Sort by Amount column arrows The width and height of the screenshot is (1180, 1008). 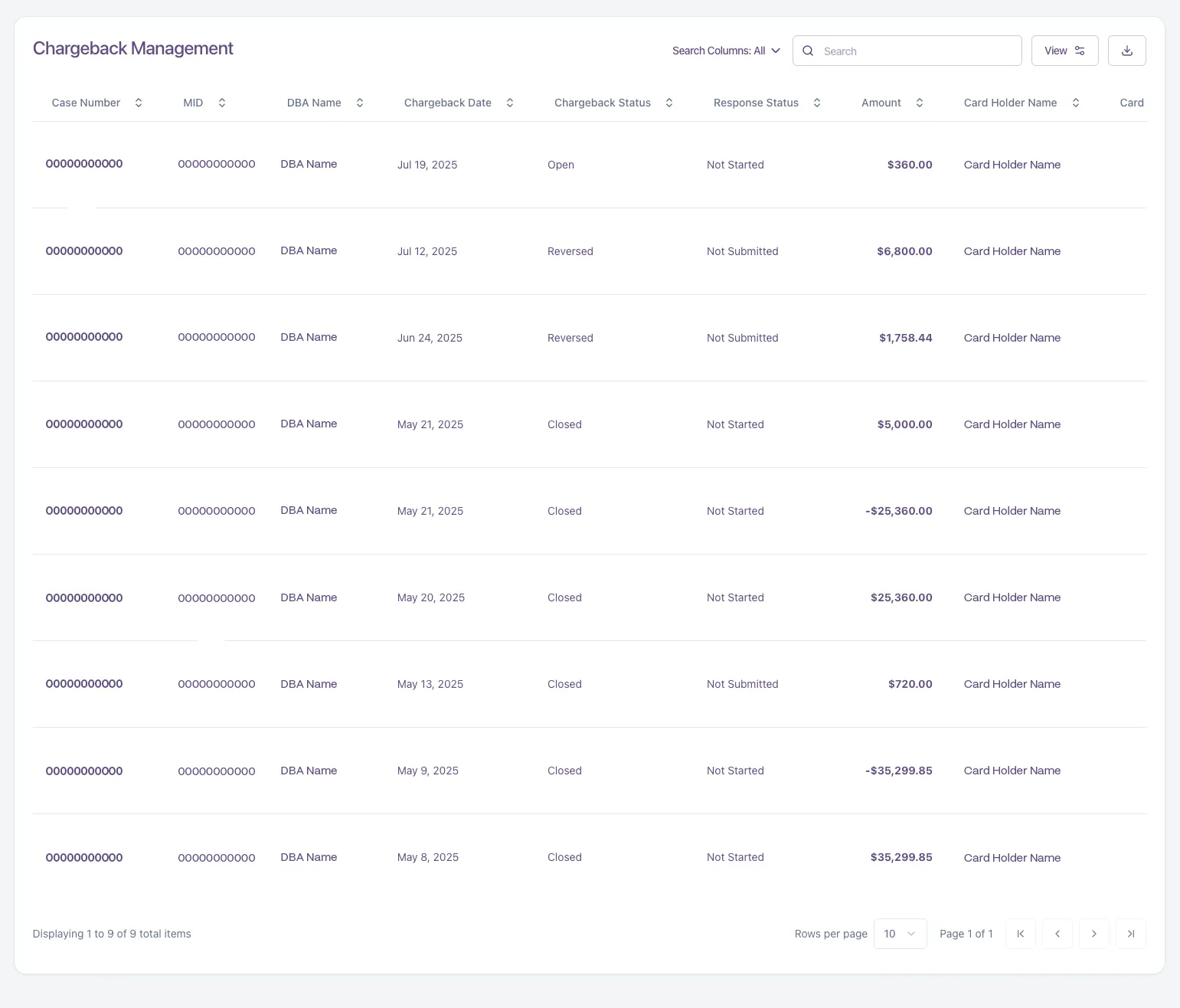pos(920,103)
